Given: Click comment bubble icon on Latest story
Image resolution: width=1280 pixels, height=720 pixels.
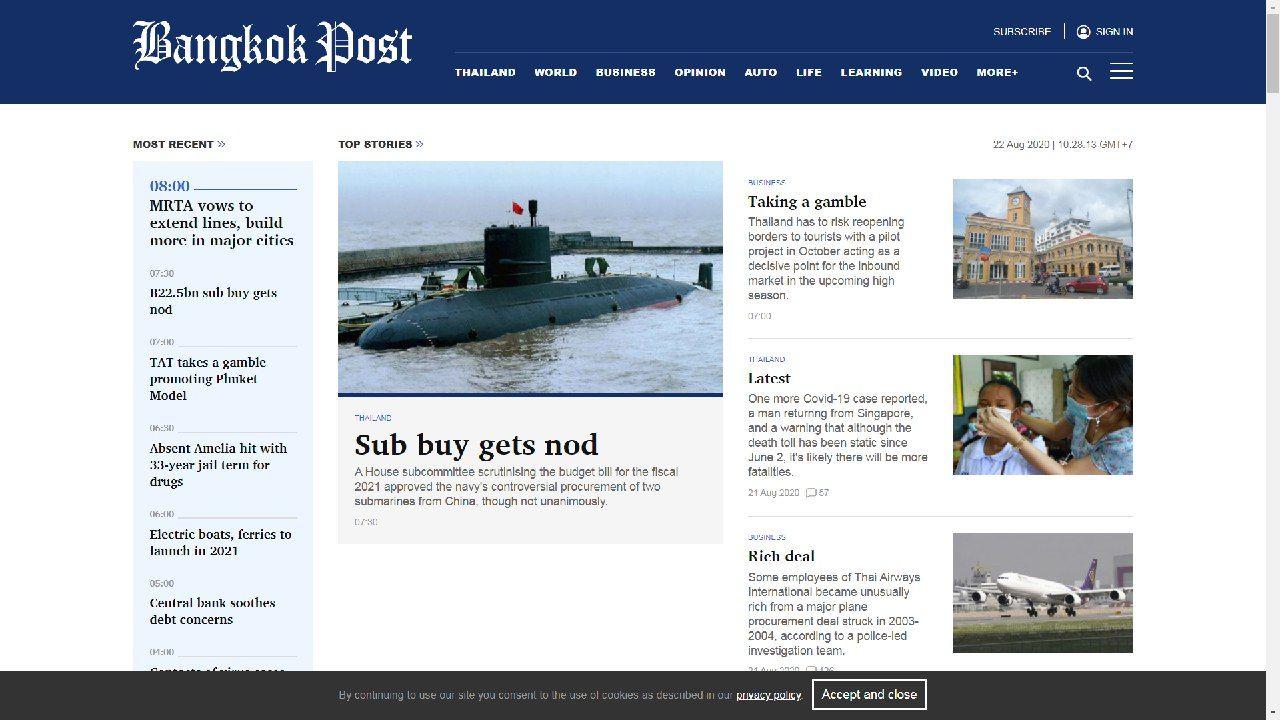Looking at the screenshot, I should tap(811, 493).
